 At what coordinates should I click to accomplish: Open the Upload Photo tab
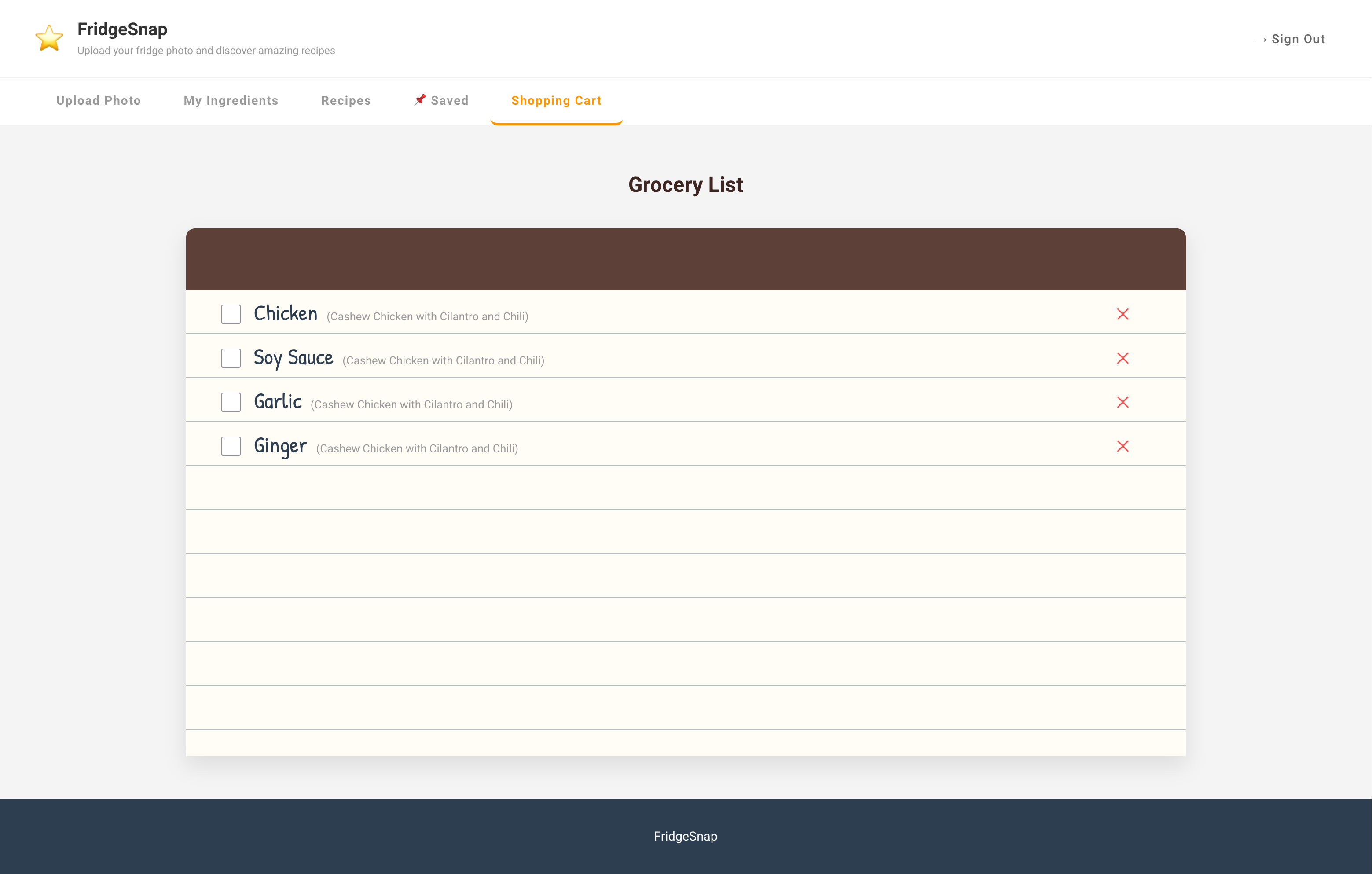[x=99, y=101]
